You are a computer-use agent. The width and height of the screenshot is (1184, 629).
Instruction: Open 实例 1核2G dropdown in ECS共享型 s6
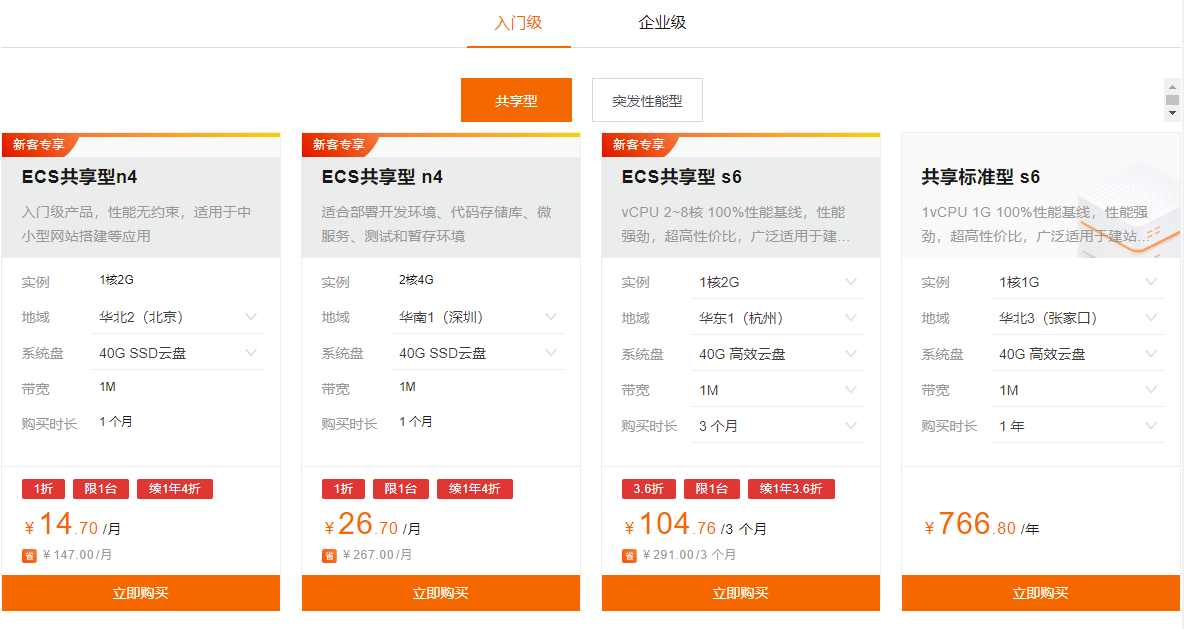[778, 282]
